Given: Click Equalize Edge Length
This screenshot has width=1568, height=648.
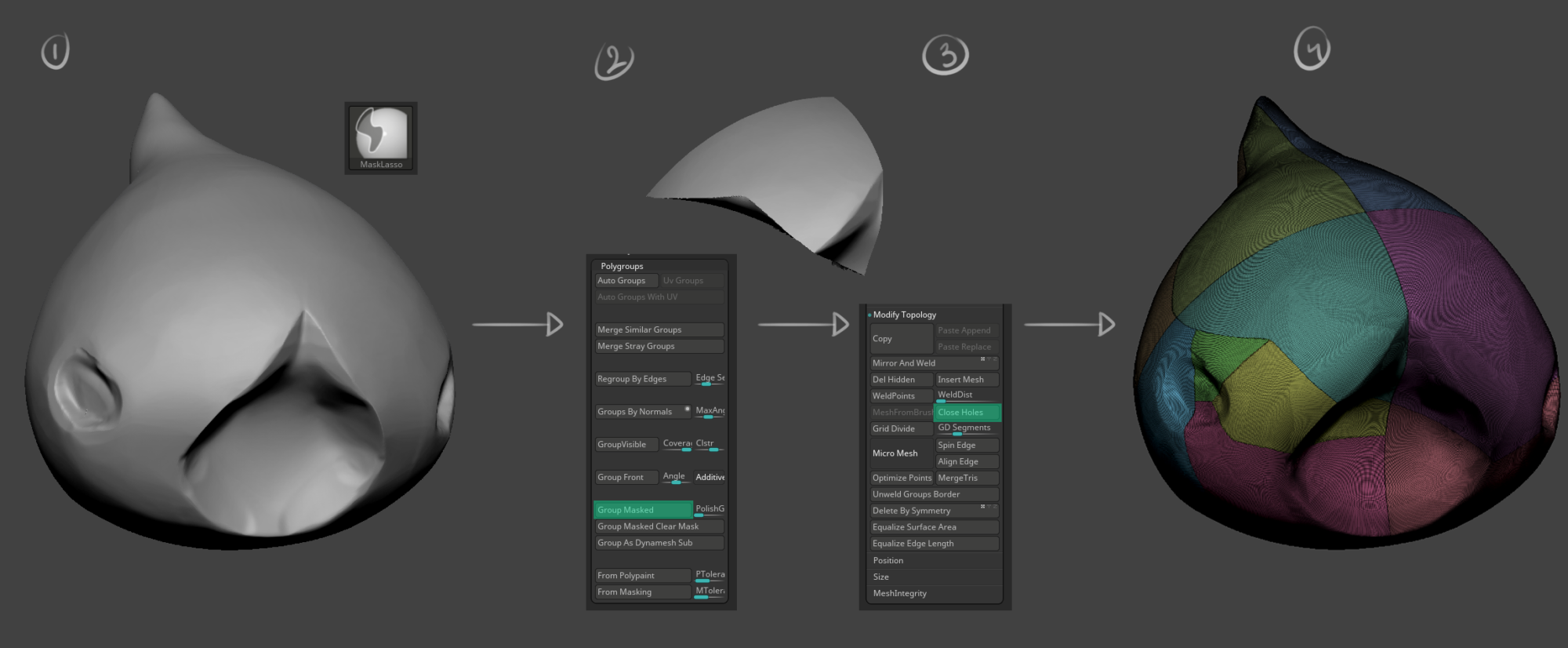Looking at the screenshot, I should pos(935,544).
